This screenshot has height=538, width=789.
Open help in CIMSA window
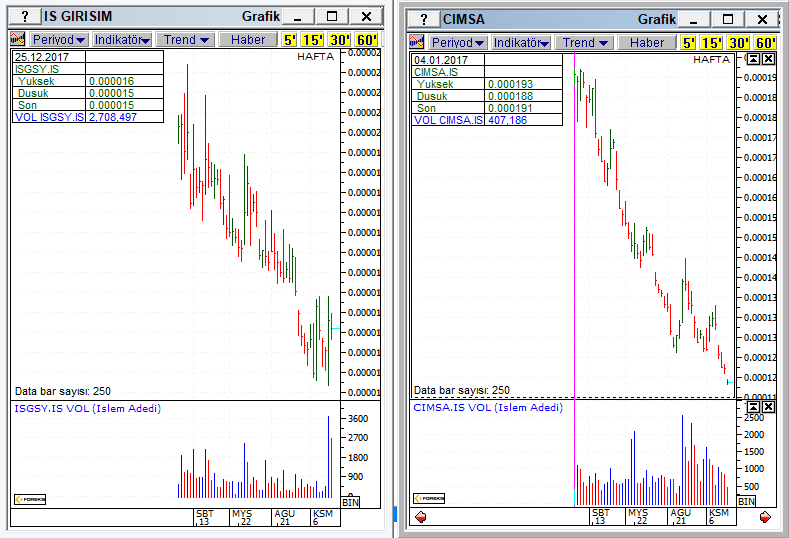click(x=424, y=20)
